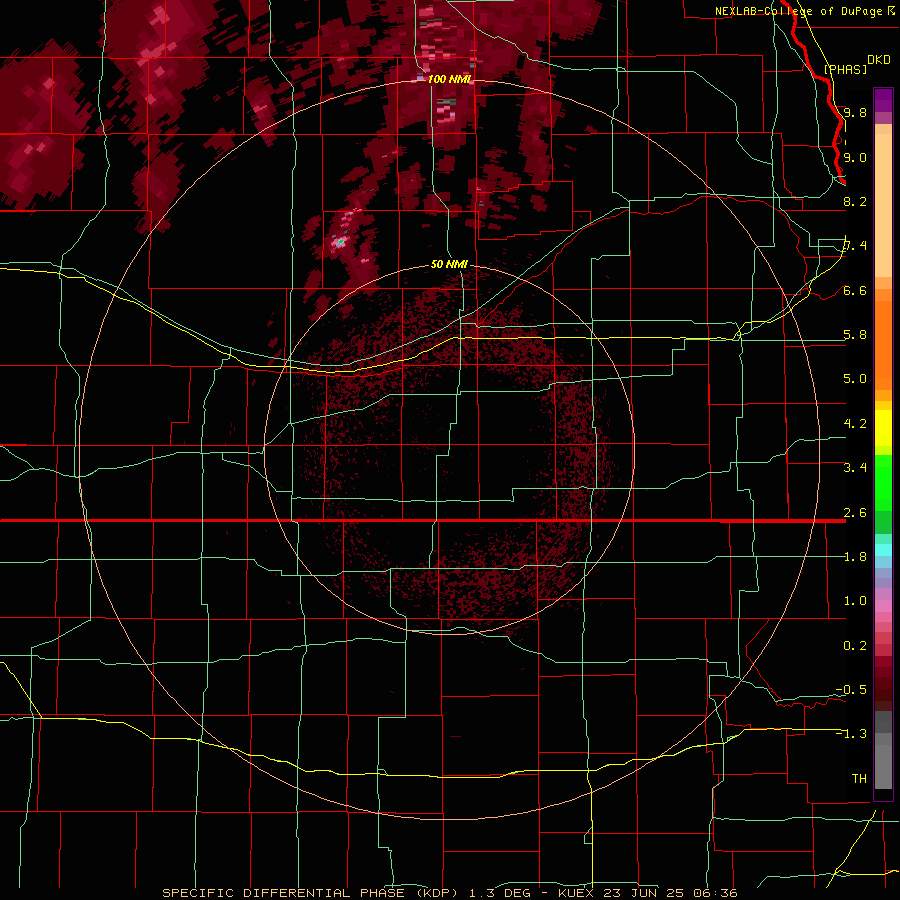
Task: Click the 50 NMI range ring label
Action: tap(449, 264)
